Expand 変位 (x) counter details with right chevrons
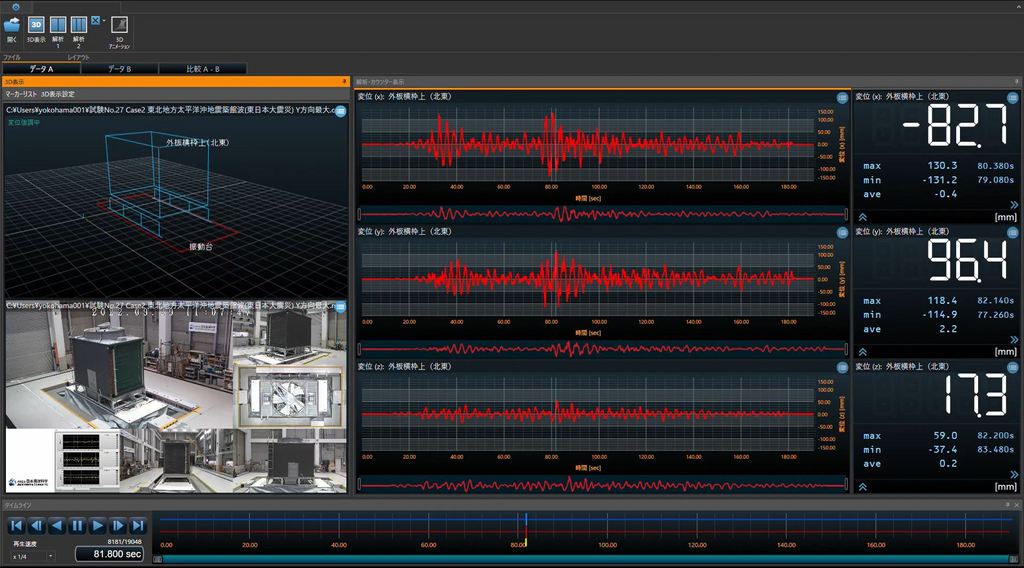Image resolution: width=1024 pixels, height=568 pixels. coord(1014,205)
